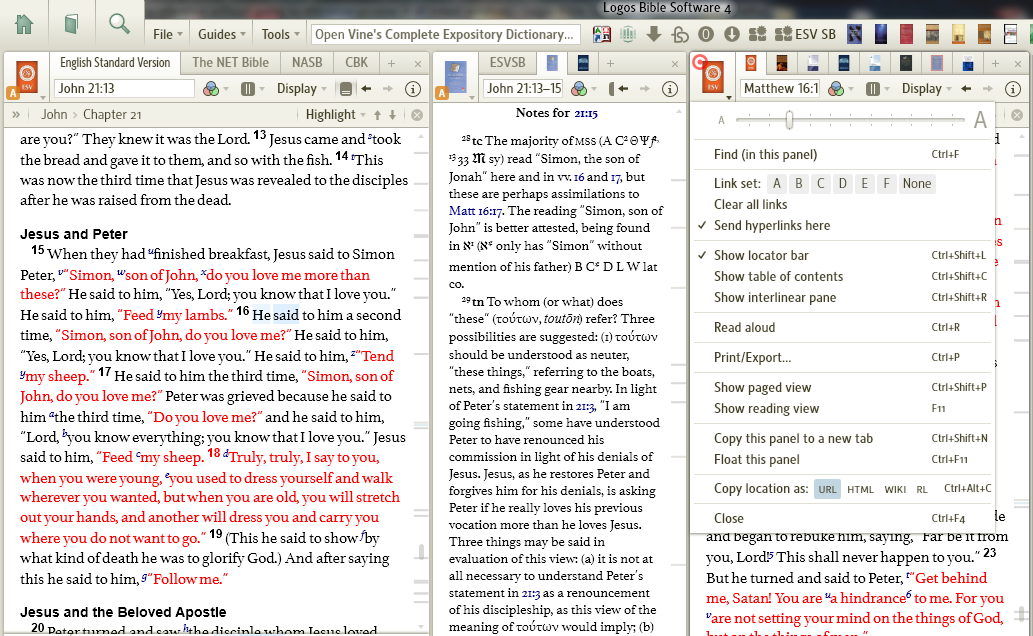The width and height of the screenshot is (1033, 636).
Task: Open the Guides menu
Action: pyautogui.click(x=221, y=34)
